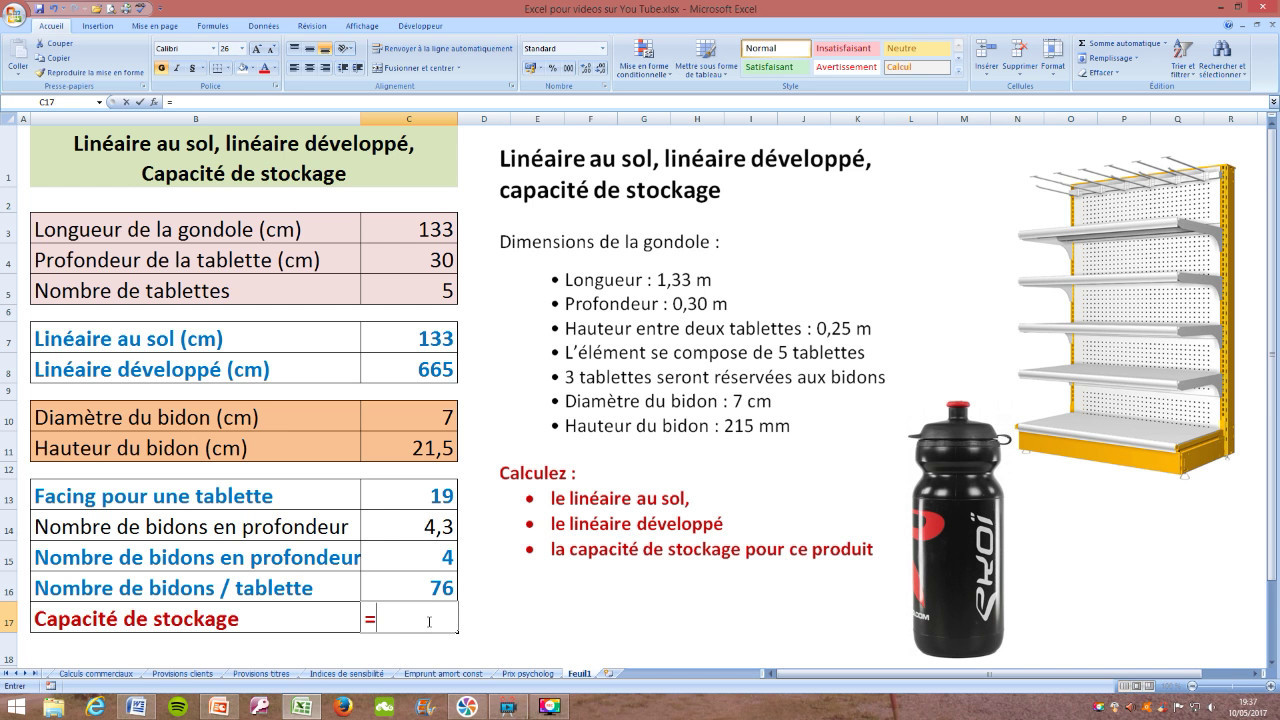Align text right
1280x720 pixels.
click(326, 68)
